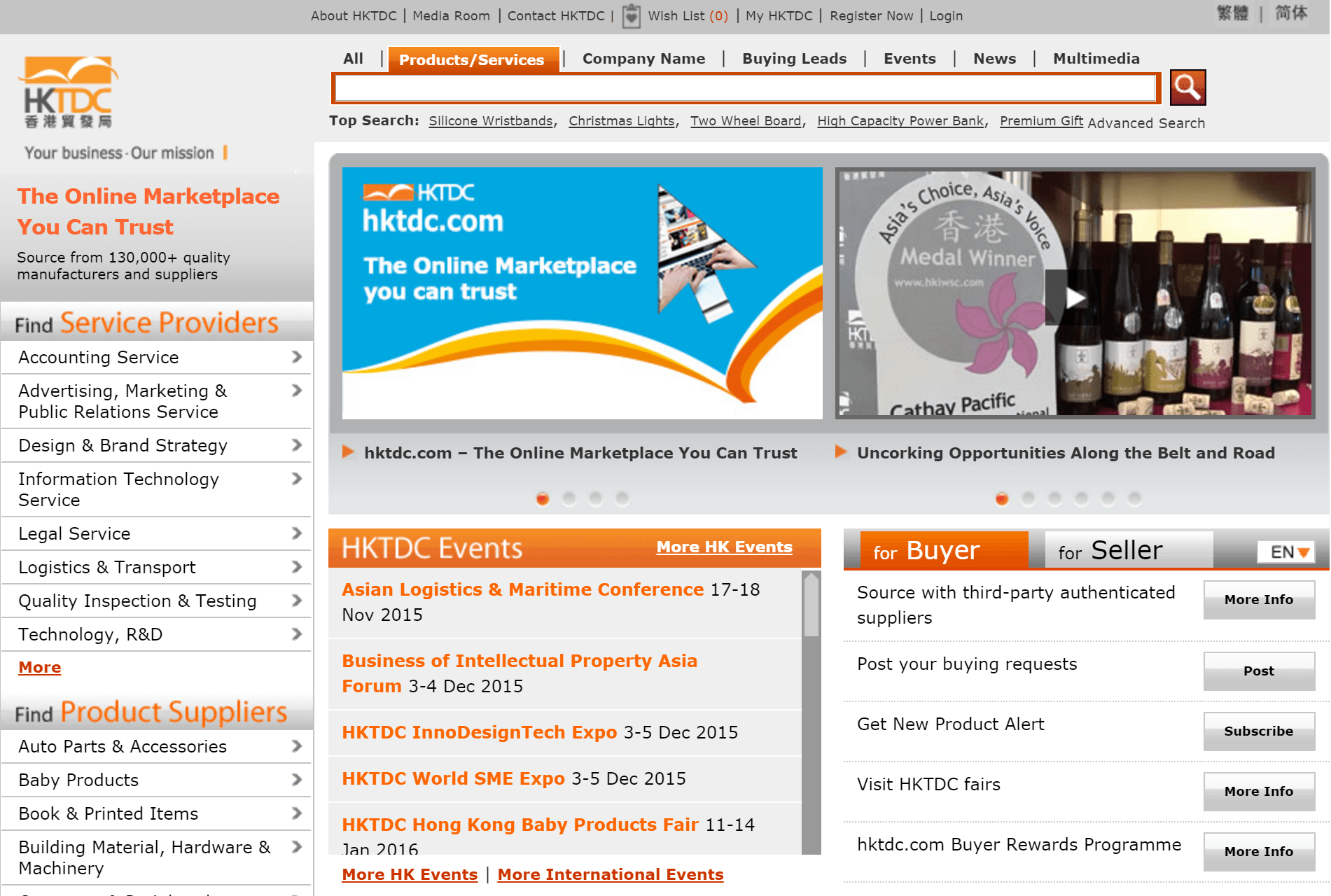This screenshot has width=1331, height=896.
Task: Click Login in top bar
Action: pos(946,15)
